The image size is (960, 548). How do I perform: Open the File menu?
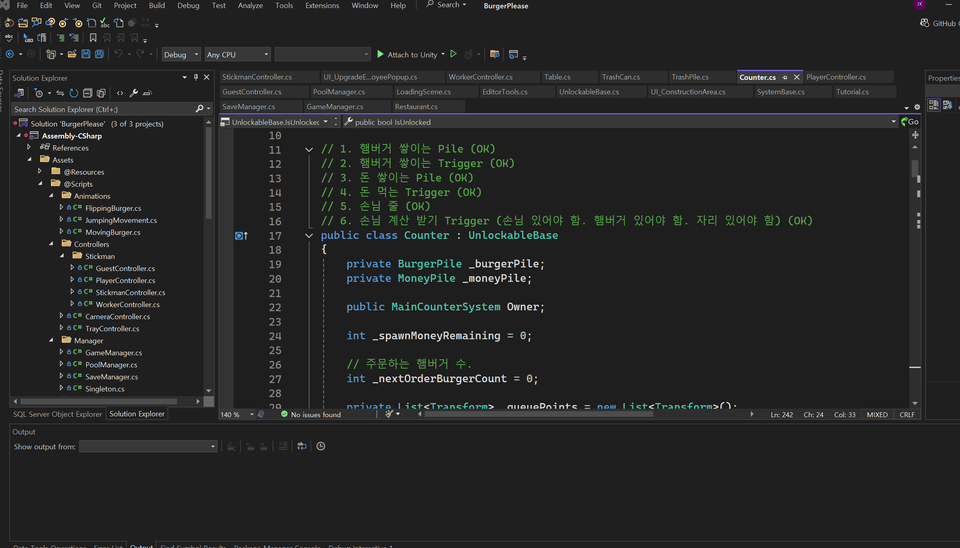tap(22, 6)
